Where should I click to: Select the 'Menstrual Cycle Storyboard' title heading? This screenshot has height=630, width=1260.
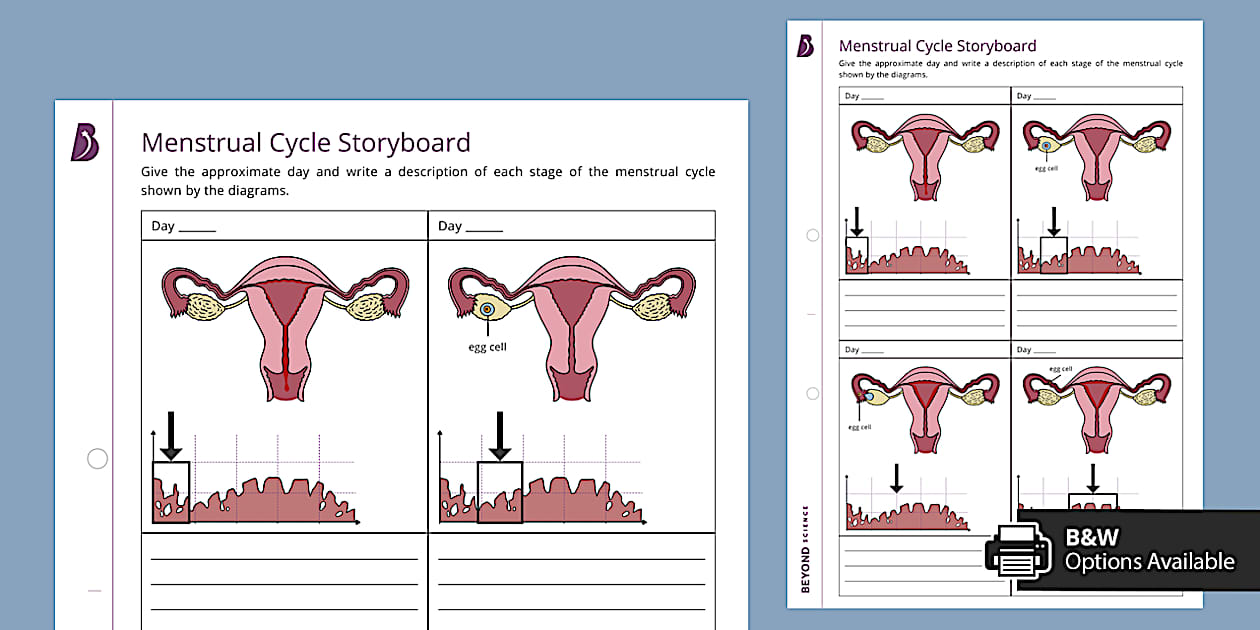point(305,142)
